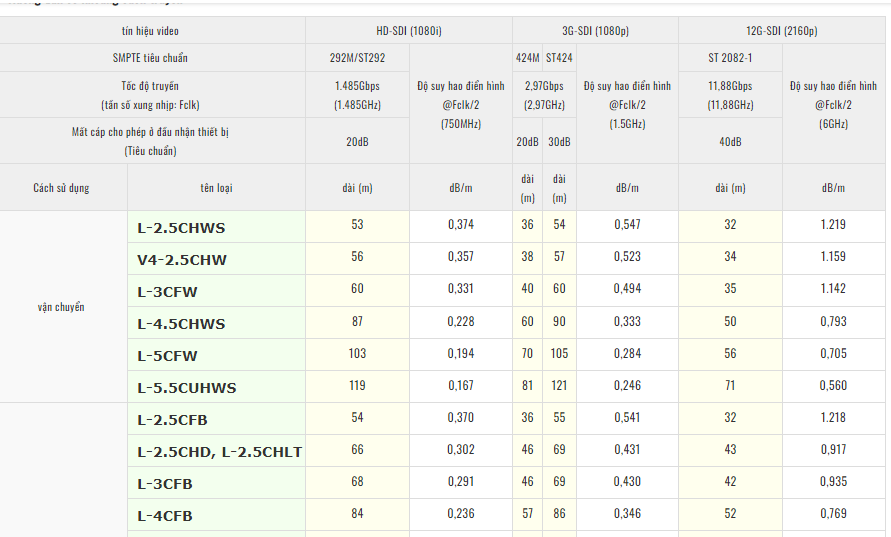Select the "vận chuyển" category cell
Screen dimensions: 891x537
coord(61,307)
